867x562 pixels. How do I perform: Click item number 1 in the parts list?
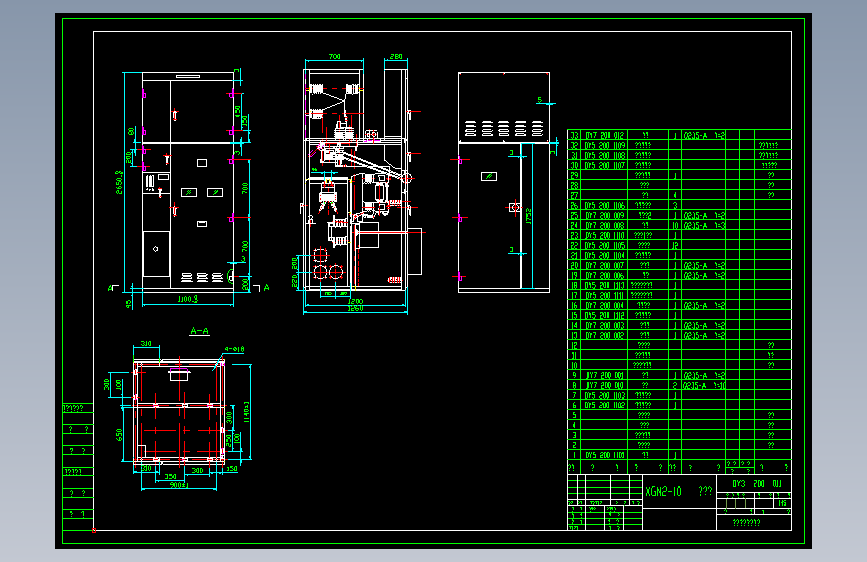tap(574, 455)
